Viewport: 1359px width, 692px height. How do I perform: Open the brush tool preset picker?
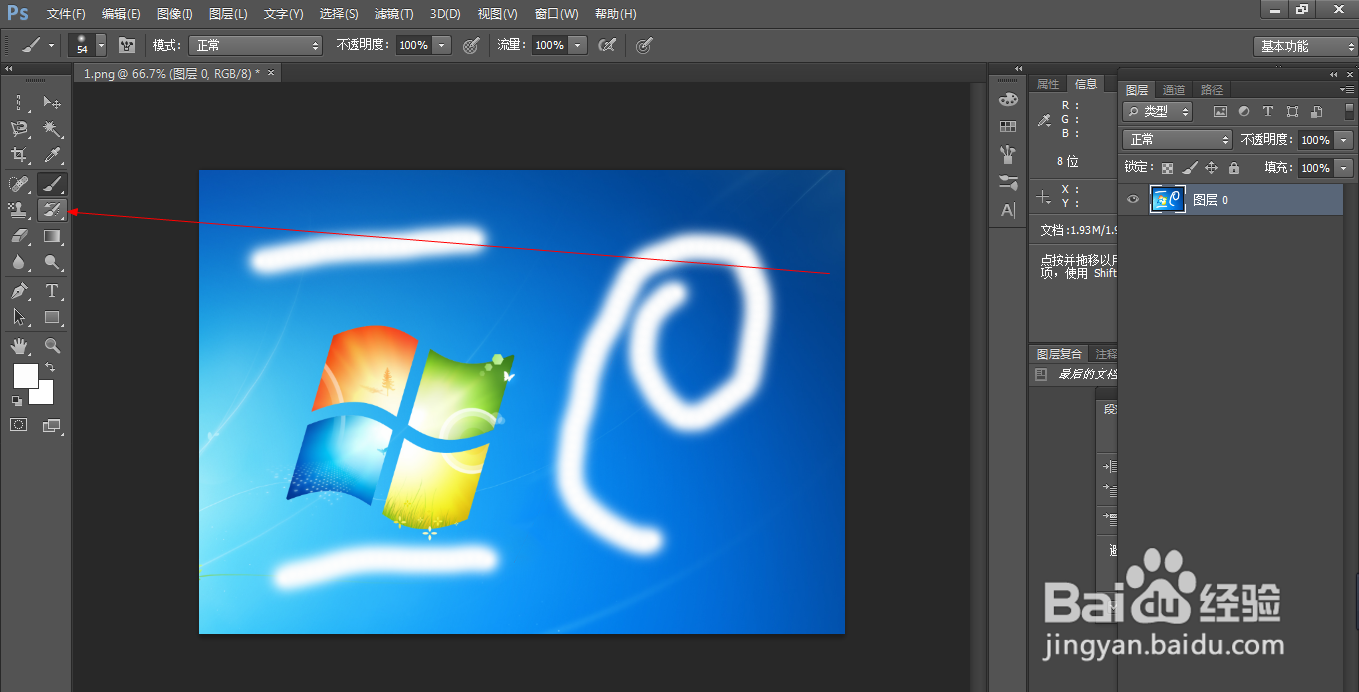[x=38, y=45]
